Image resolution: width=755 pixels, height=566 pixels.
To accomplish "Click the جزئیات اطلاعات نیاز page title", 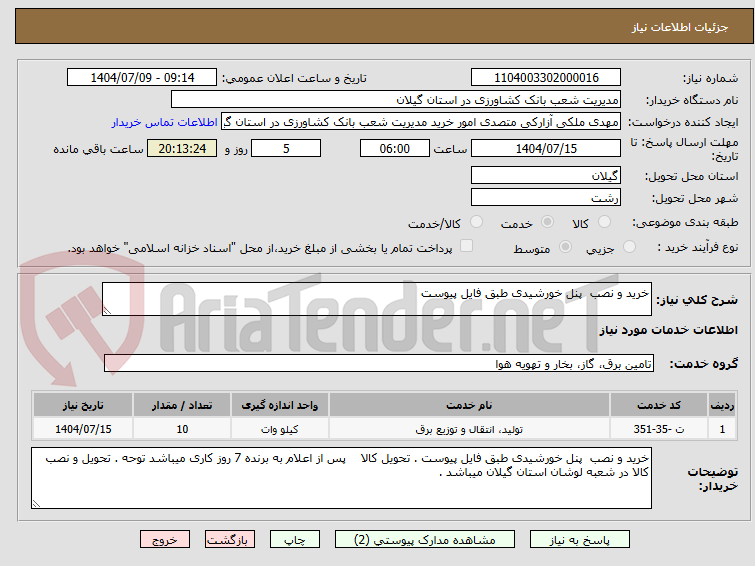I will tap(680, 27).
